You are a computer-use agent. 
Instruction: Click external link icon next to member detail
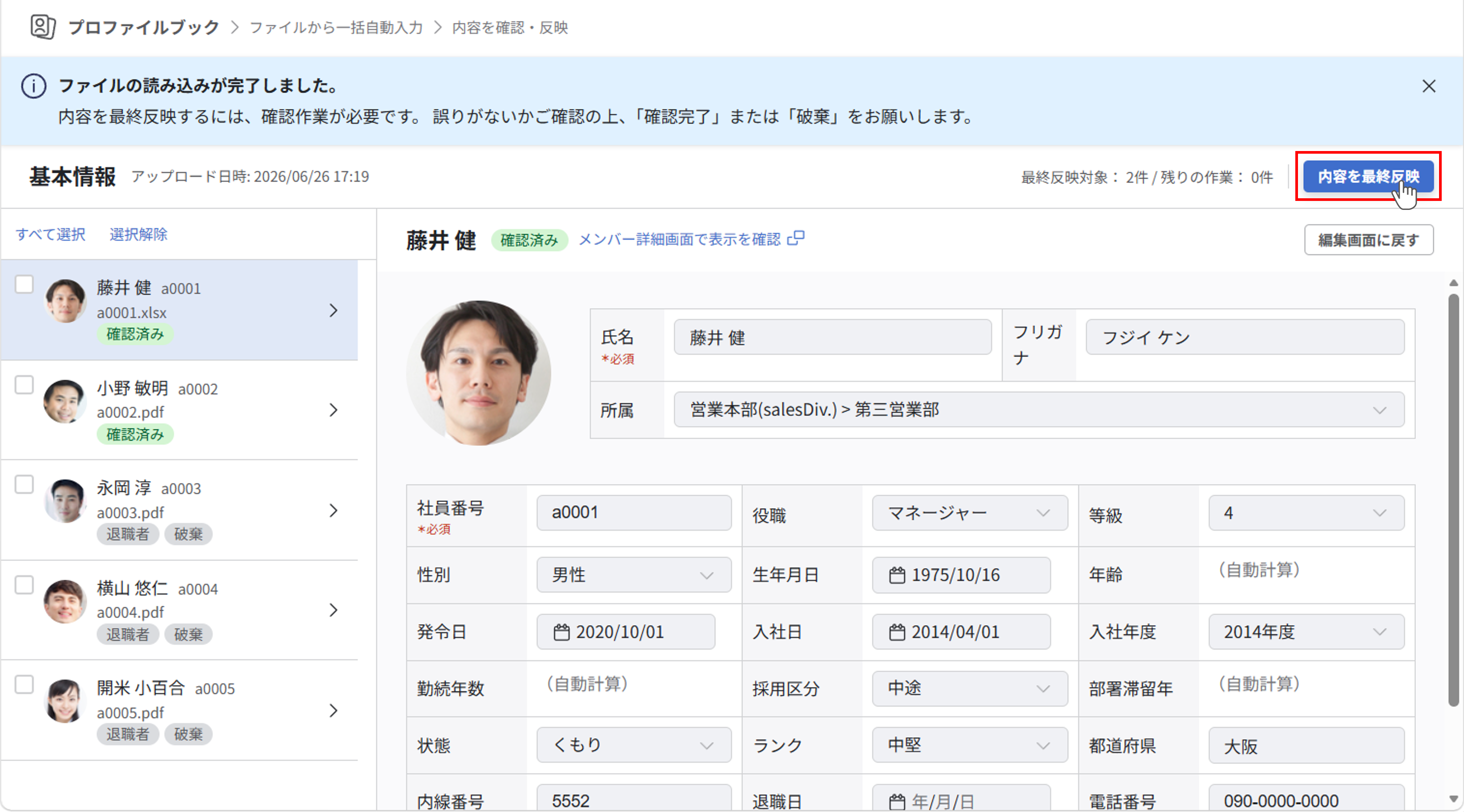pos(796,238)
